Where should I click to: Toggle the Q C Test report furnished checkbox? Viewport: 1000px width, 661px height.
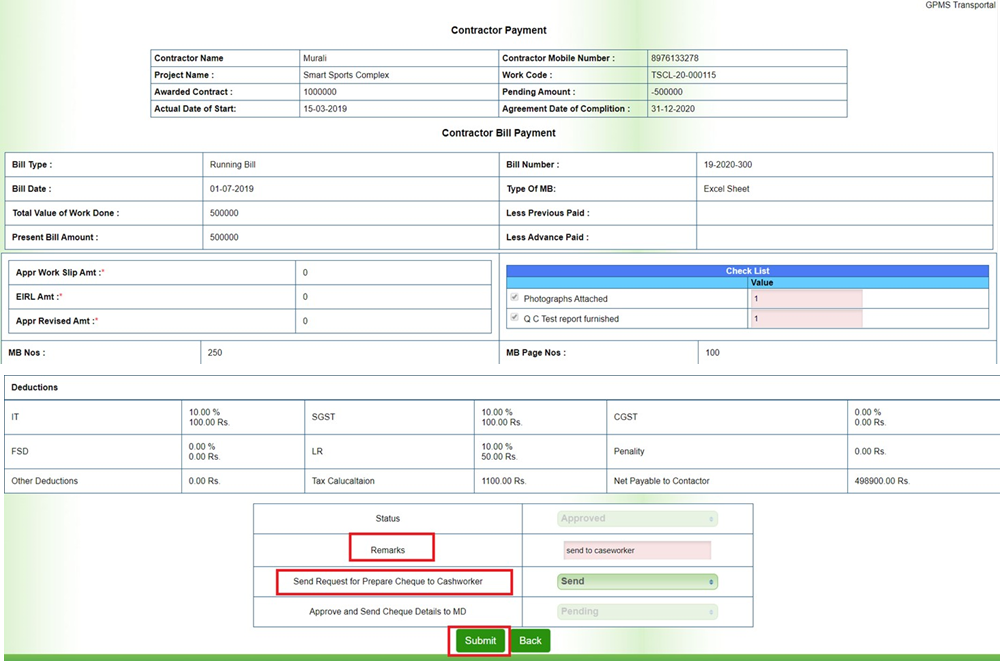tap(515, 318)
